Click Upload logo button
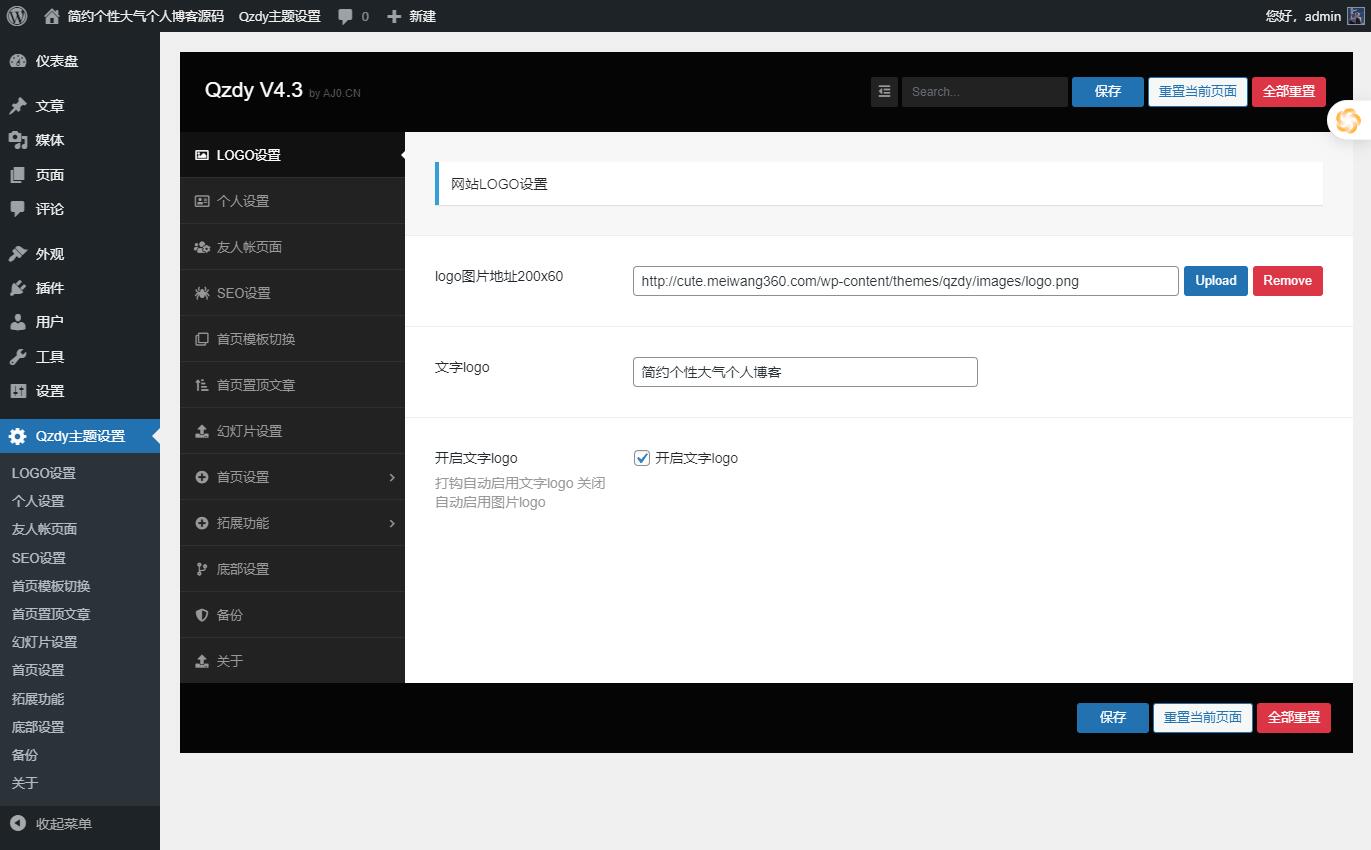This screenshot has width=1371, height=850. click(1216, 281)
